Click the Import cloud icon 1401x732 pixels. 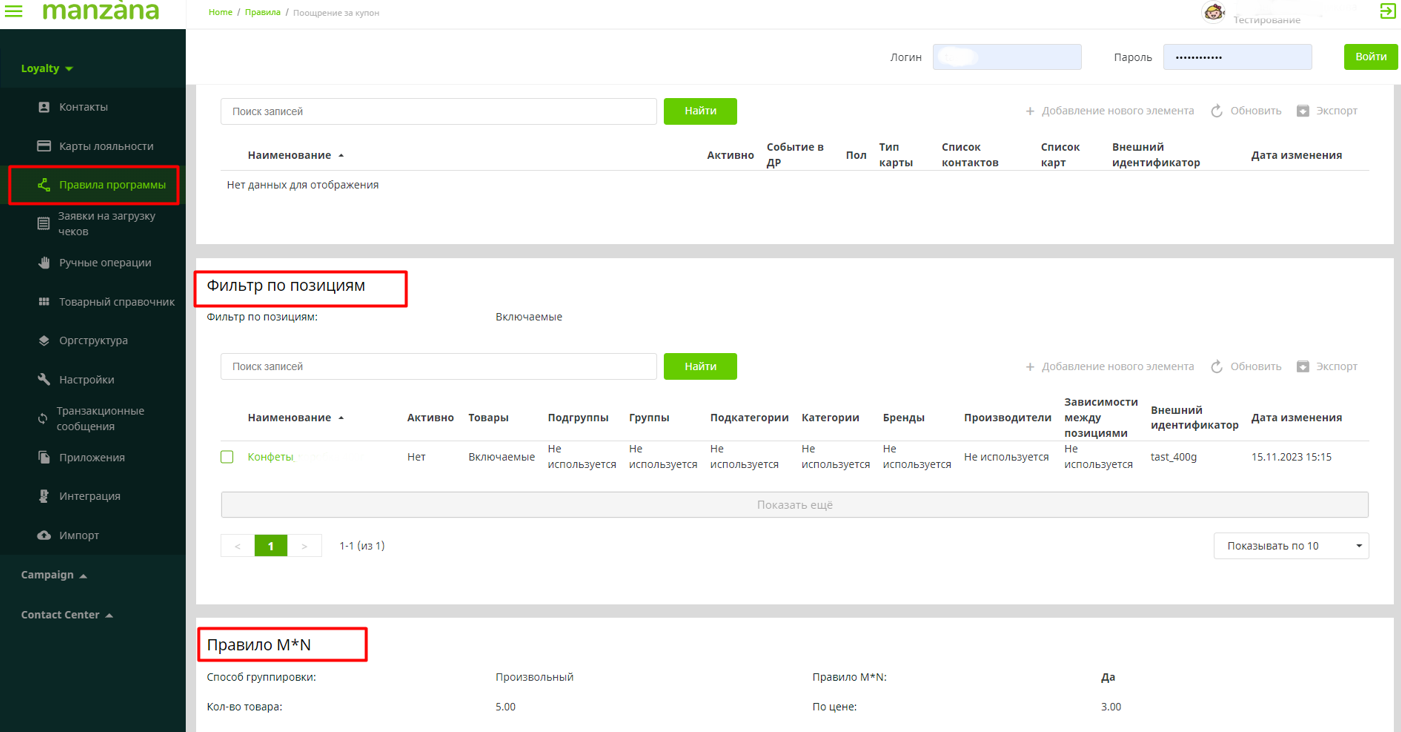click(x=44, y=536)
